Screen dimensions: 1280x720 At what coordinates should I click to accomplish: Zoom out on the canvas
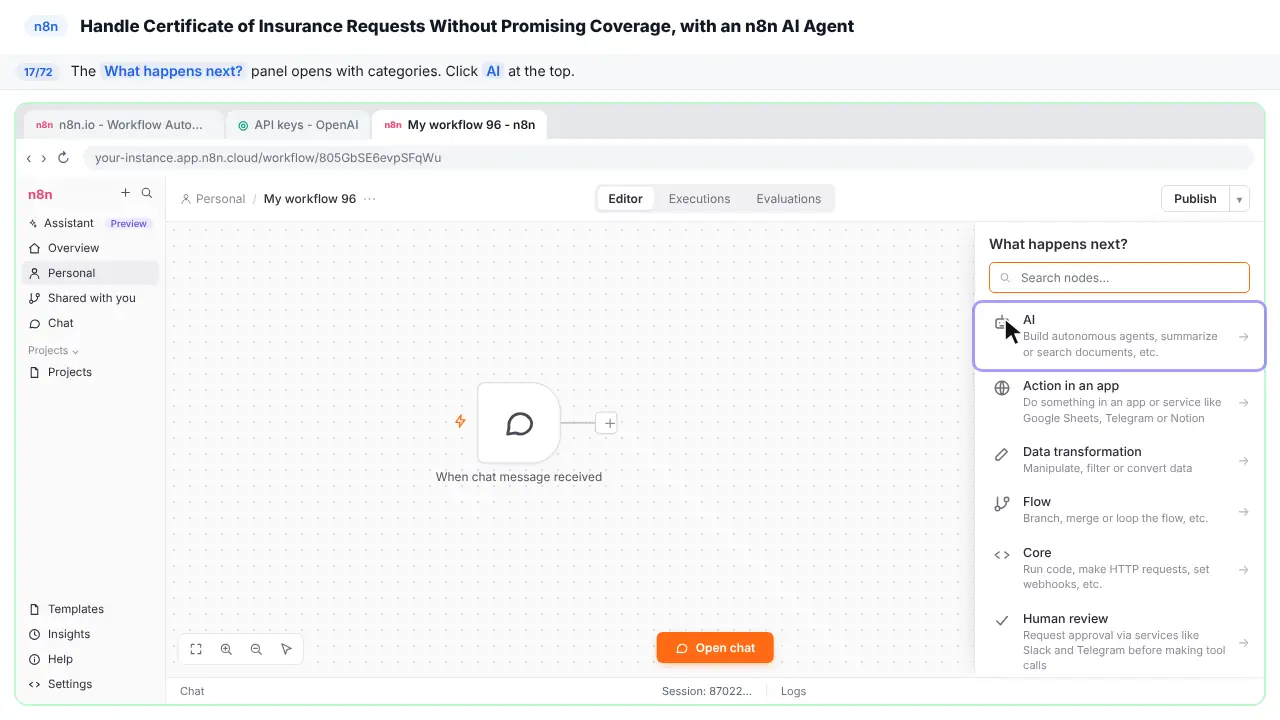256,649
